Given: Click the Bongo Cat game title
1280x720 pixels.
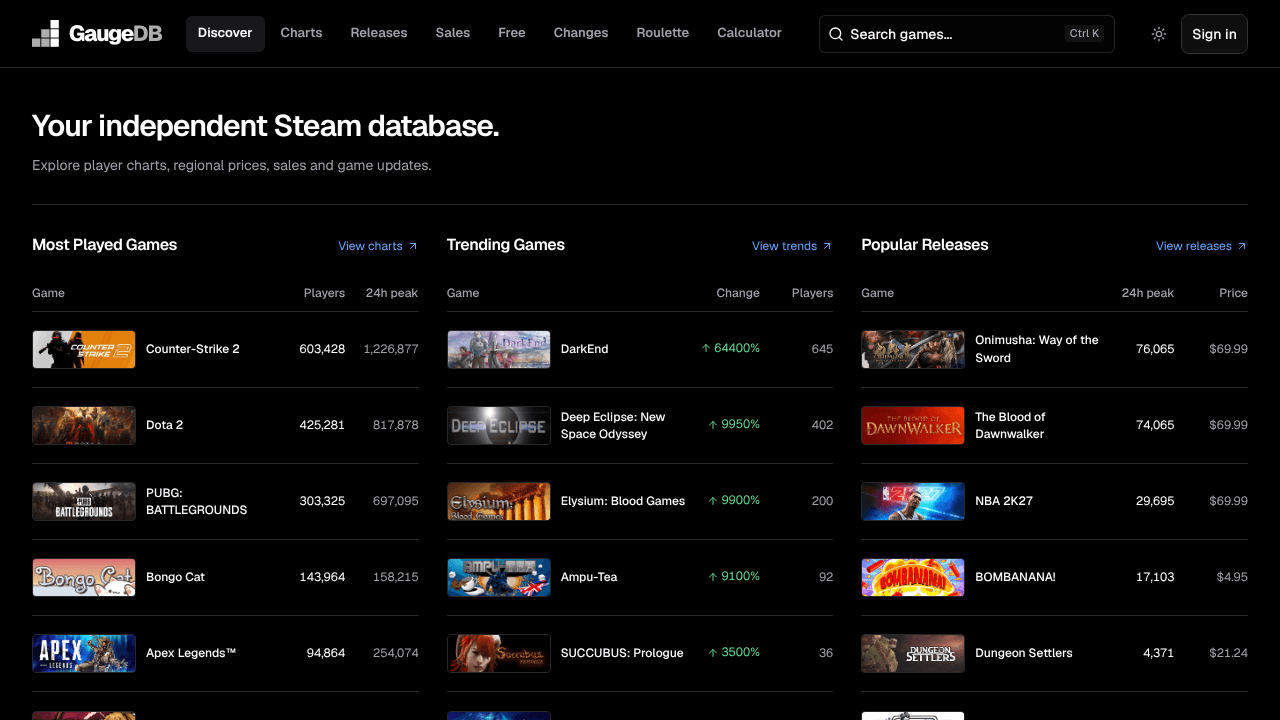Looking at the screenshot, I should 175,577.
